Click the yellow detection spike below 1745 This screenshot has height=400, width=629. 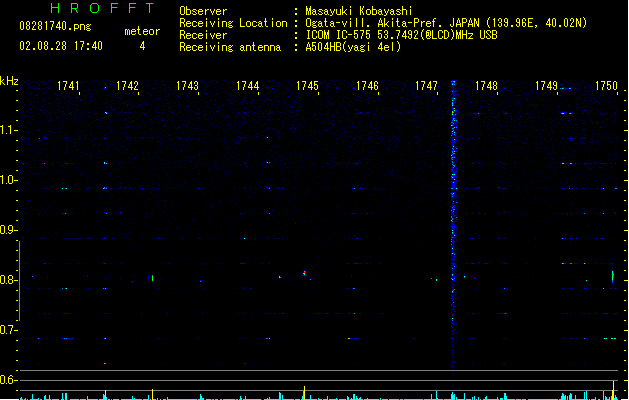[304, 393]
